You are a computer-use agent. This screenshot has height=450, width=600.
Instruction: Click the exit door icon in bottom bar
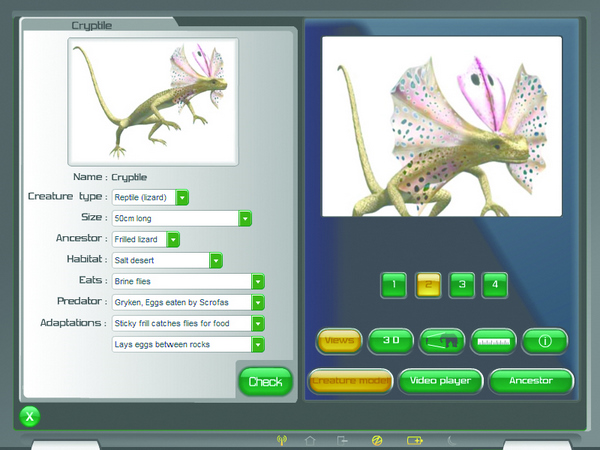[x=342, y=439]
